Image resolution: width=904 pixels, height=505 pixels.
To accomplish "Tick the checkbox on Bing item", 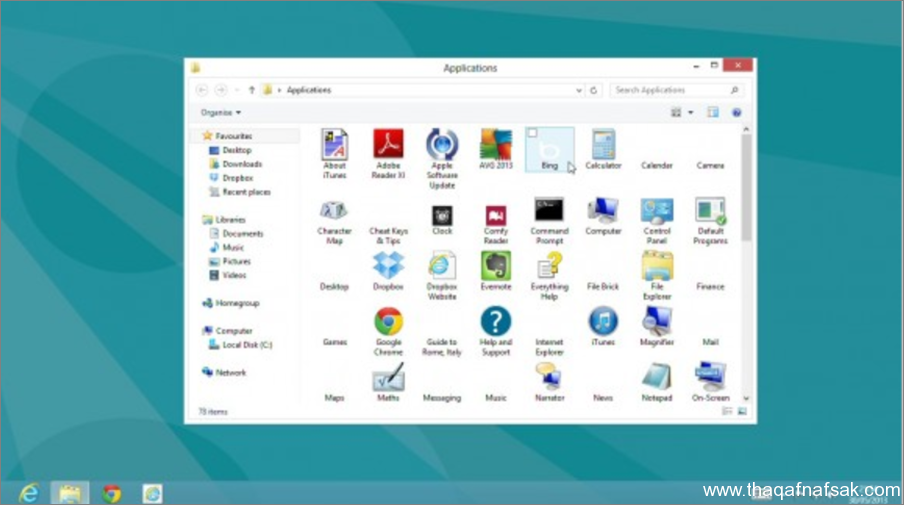I will [x=532, y=133].
